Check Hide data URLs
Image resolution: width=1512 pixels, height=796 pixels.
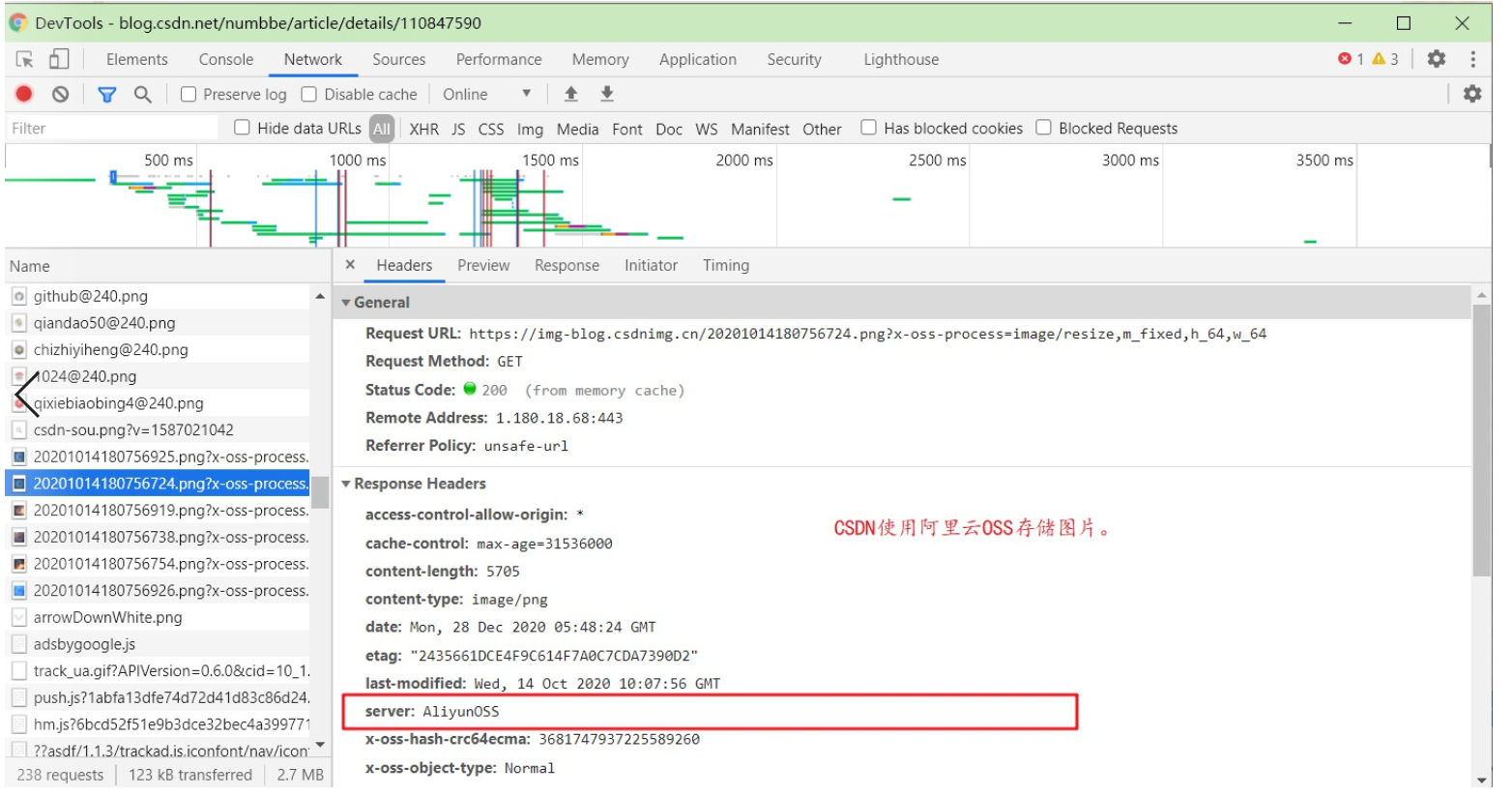(241, 128)
